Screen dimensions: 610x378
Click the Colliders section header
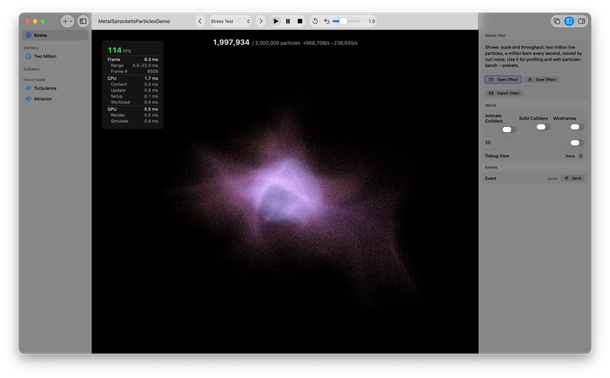(x=31, y=69)
